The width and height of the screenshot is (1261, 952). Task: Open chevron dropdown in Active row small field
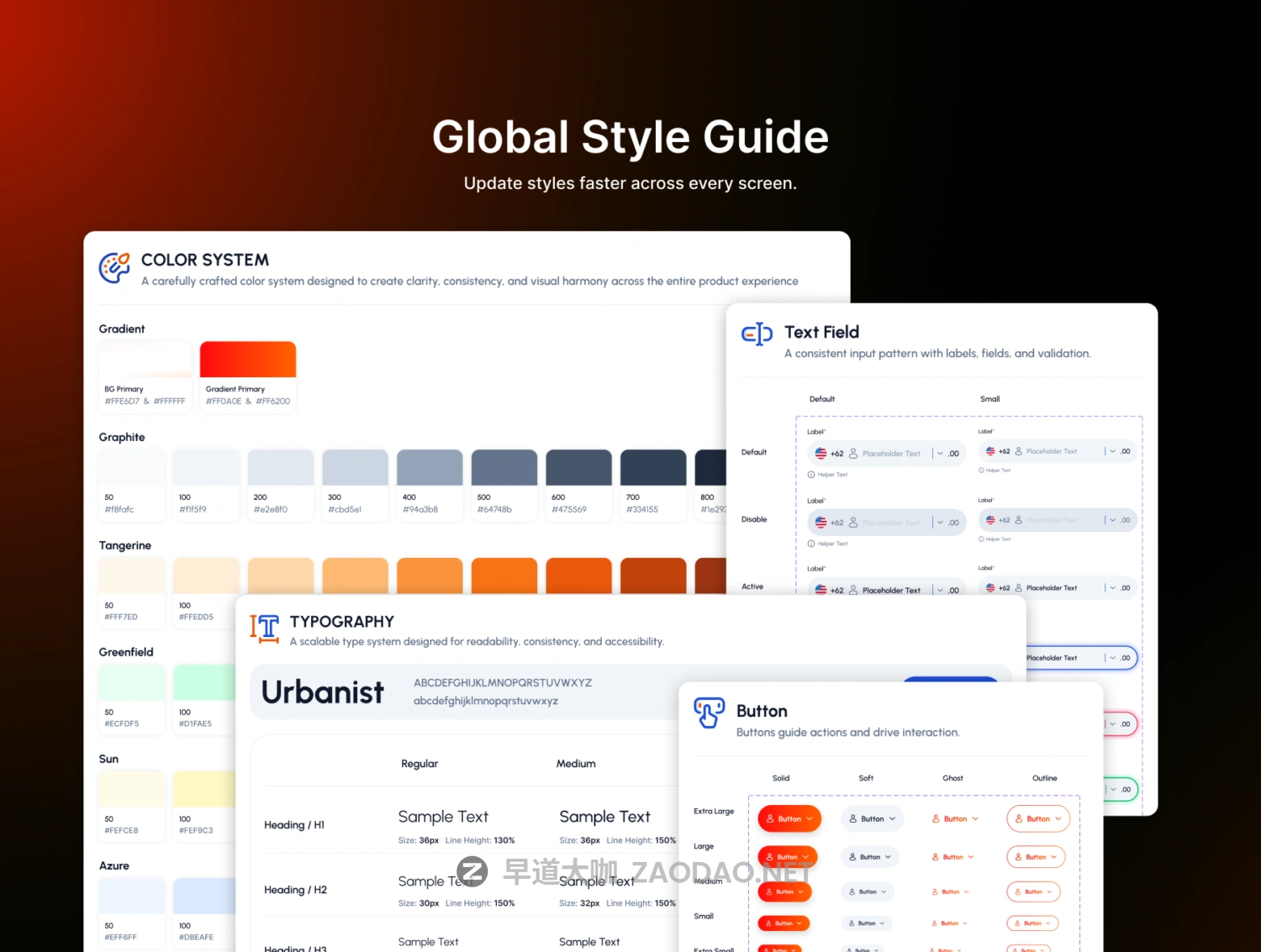click(1112, 587)
